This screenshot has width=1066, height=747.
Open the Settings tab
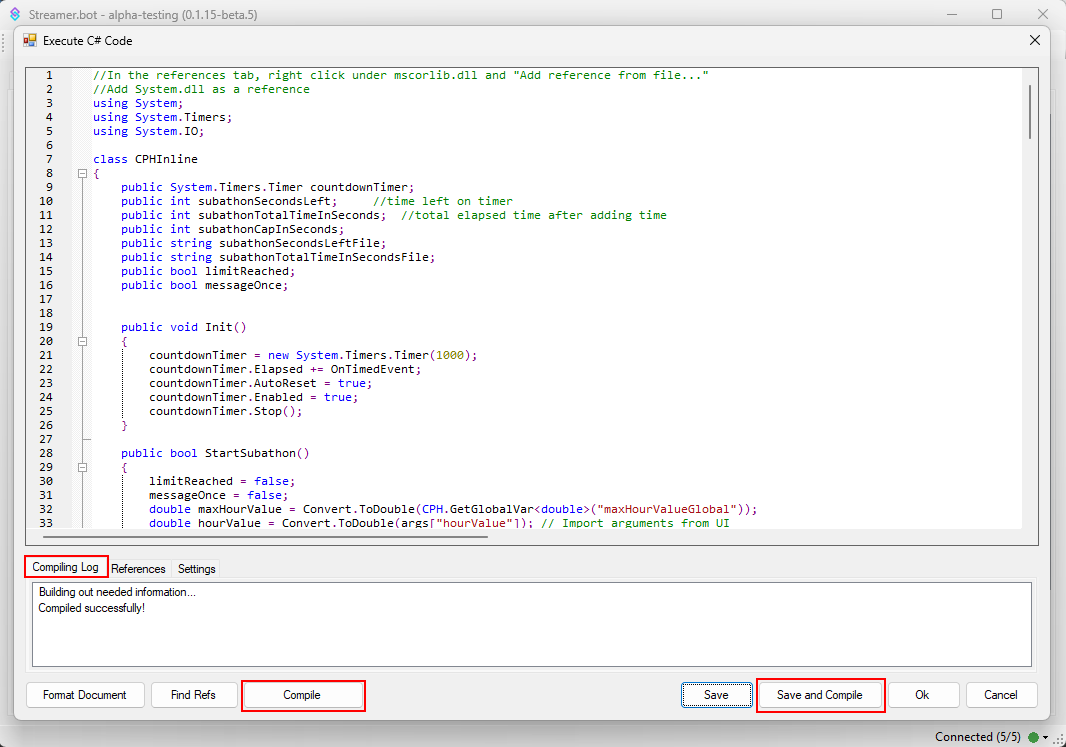[196, 568]
